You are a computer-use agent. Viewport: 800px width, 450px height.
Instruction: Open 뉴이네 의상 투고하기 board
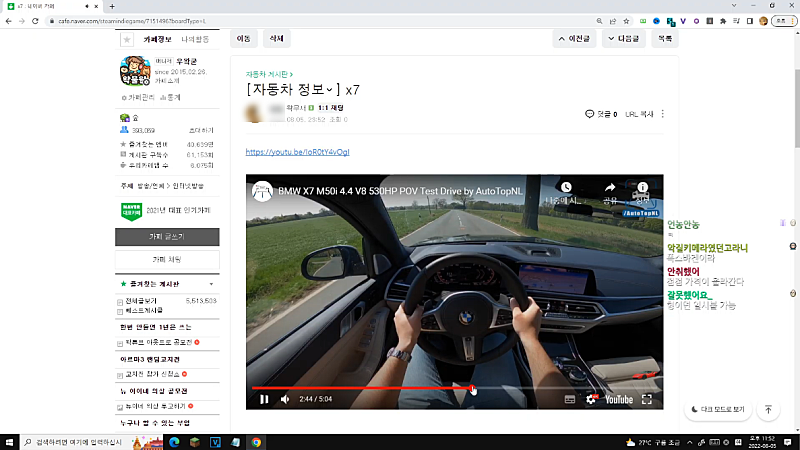[x=156, y=407]
